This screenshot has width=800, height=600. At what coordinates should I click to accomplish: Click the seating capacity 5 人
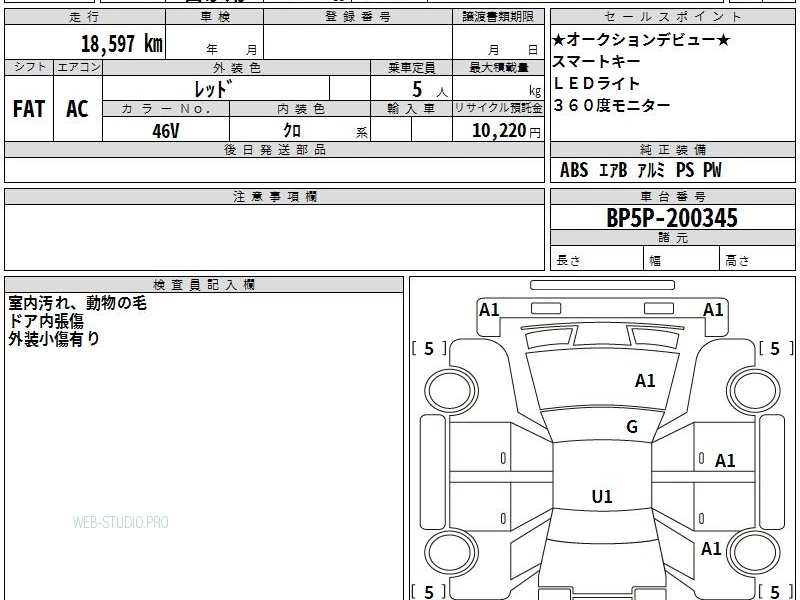(x=429, y=90)
